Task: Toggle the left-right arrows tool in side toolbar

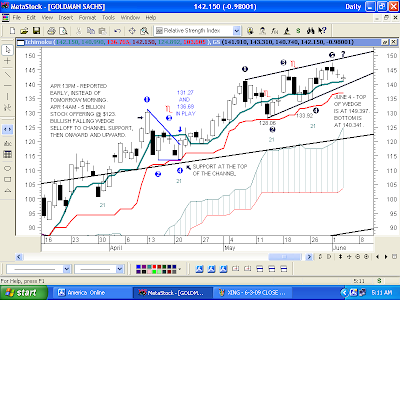Action: (x=8, y=130)
